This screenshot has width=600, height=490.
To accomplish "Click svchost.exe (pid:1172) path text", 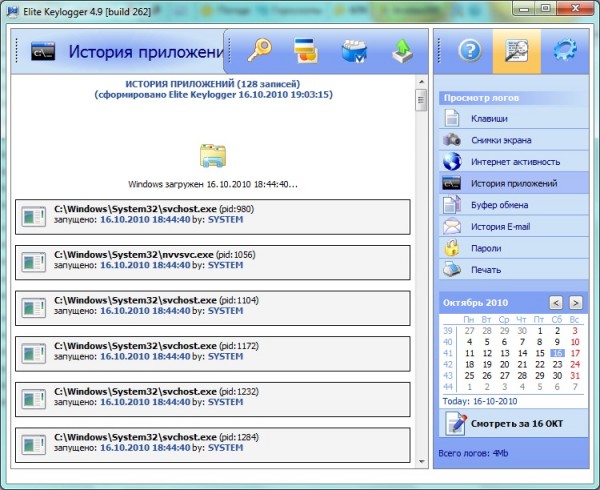I will (157, 345).
